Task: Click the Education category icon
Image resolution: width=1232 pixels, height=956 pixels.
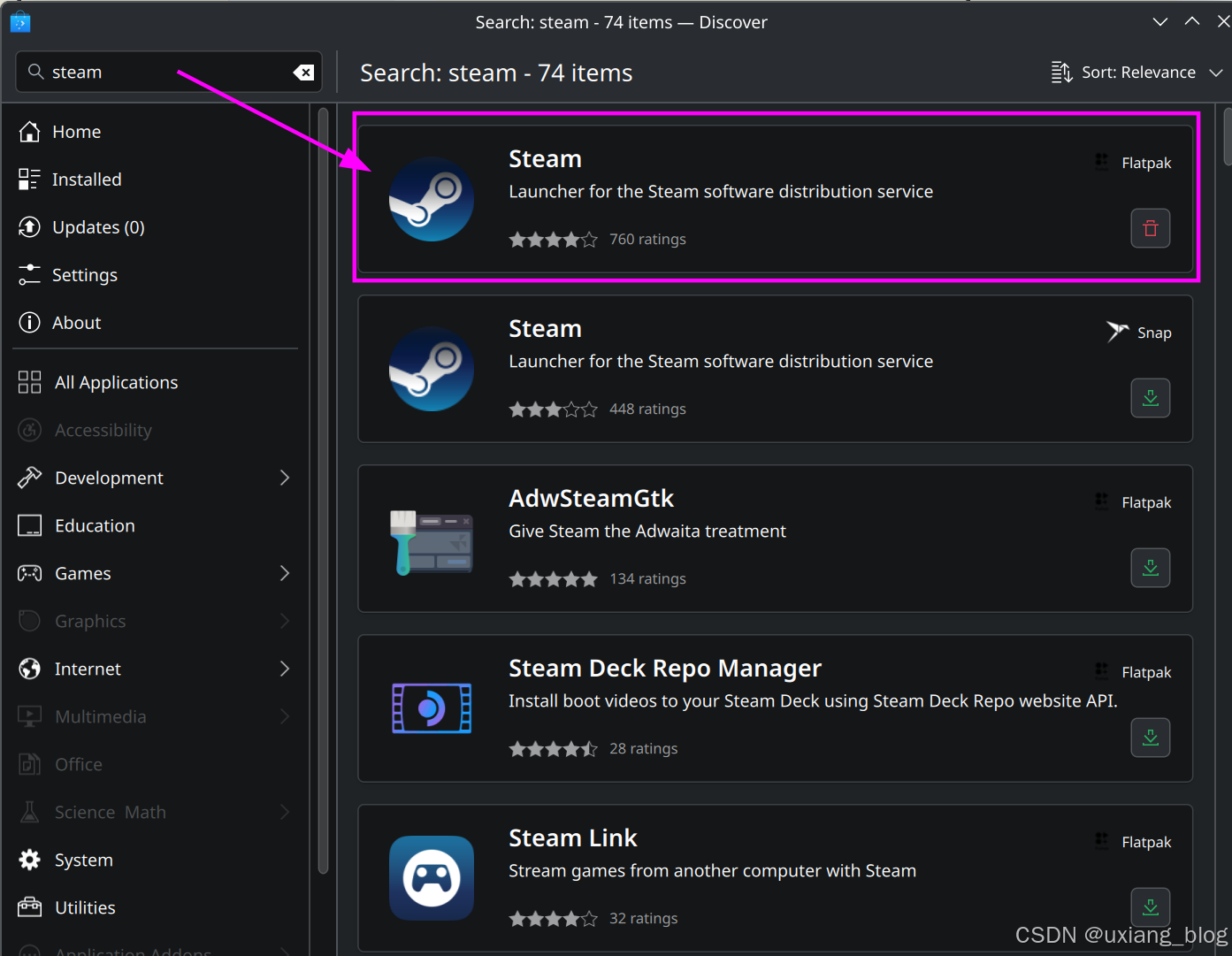Action: (29, 525)
